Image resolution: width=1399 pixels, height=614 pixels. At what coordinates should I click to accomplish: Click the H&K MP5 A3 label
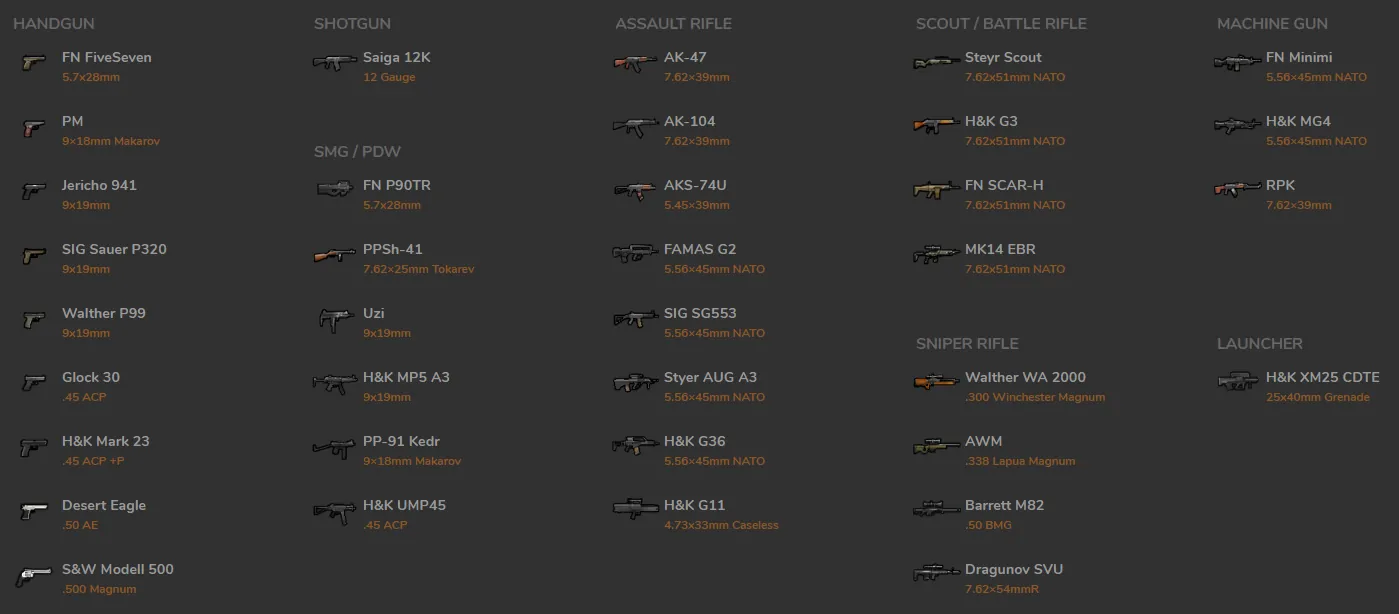pyautogui.click(x=406, y=377)
